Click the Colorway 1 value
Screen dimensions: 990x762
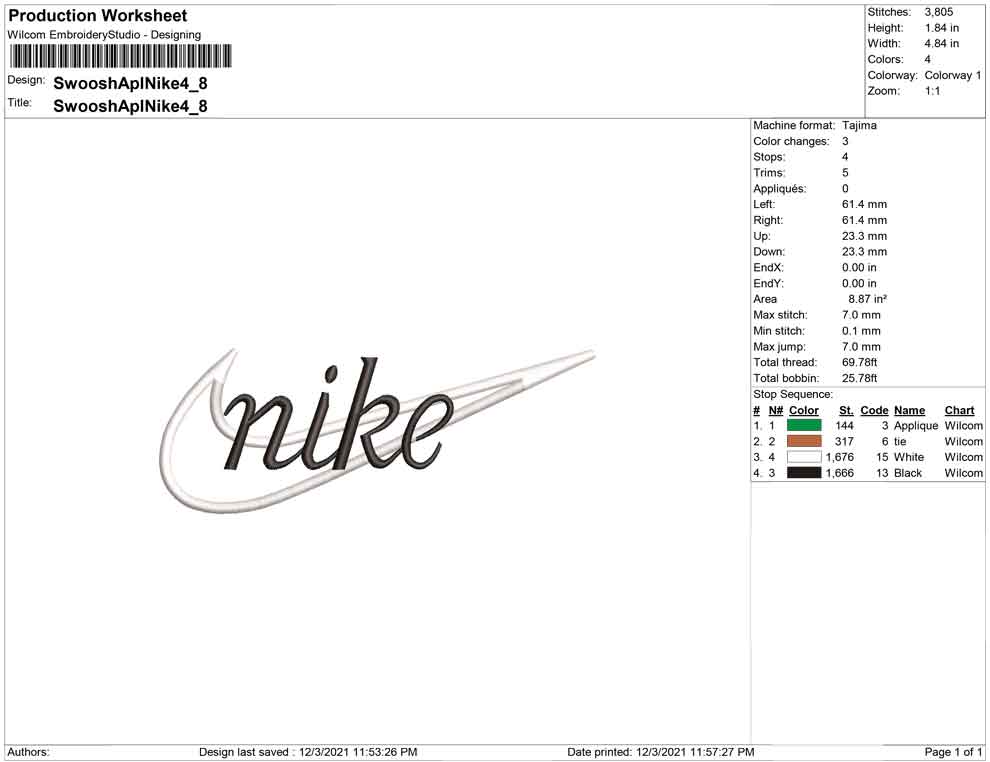953,75
